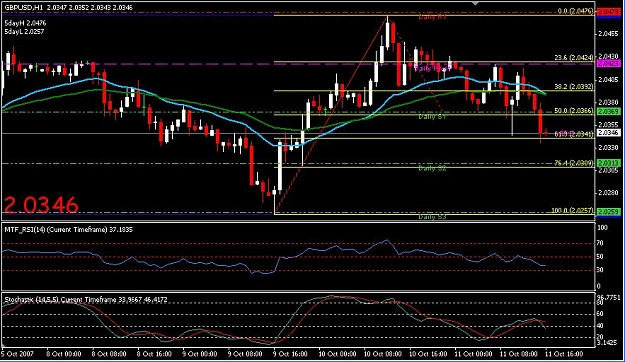Click the Daily R1 level label
Viewport: 625px width, 362px height.
click(432, 17)
